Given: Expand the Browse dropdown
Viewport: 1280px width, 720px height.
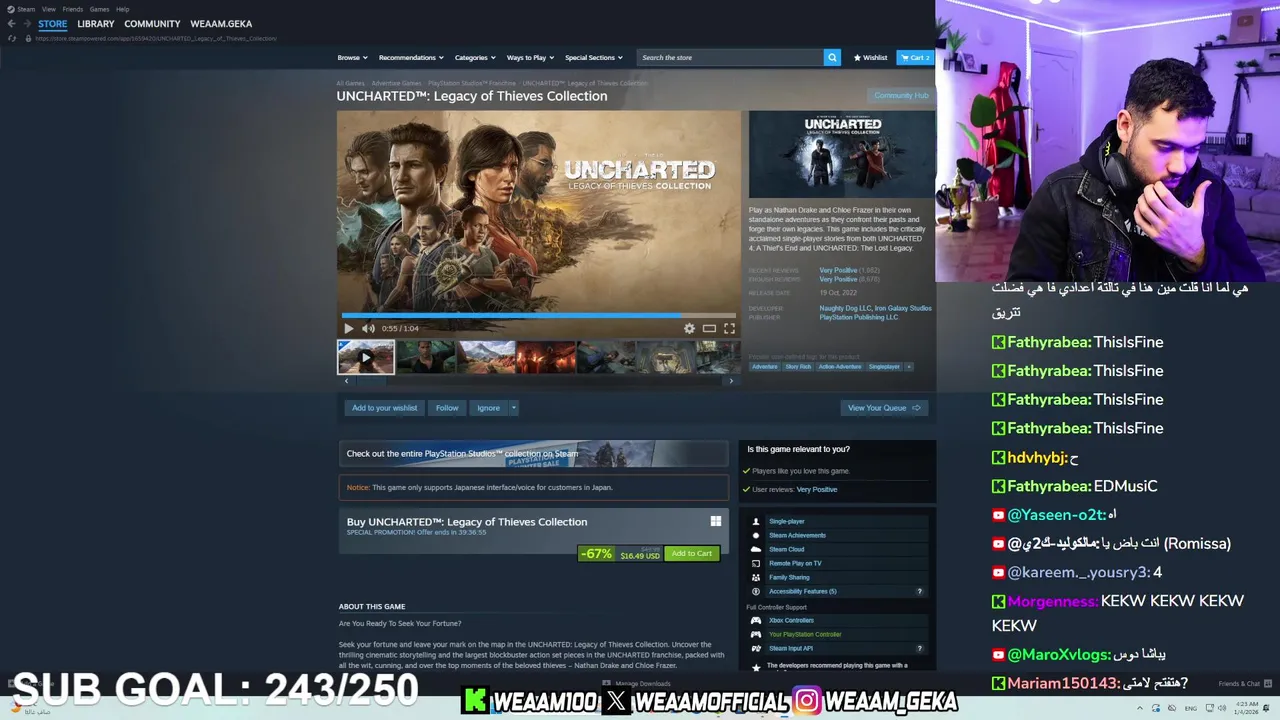Looking at the screenshot, I should [x=352, y=57].
